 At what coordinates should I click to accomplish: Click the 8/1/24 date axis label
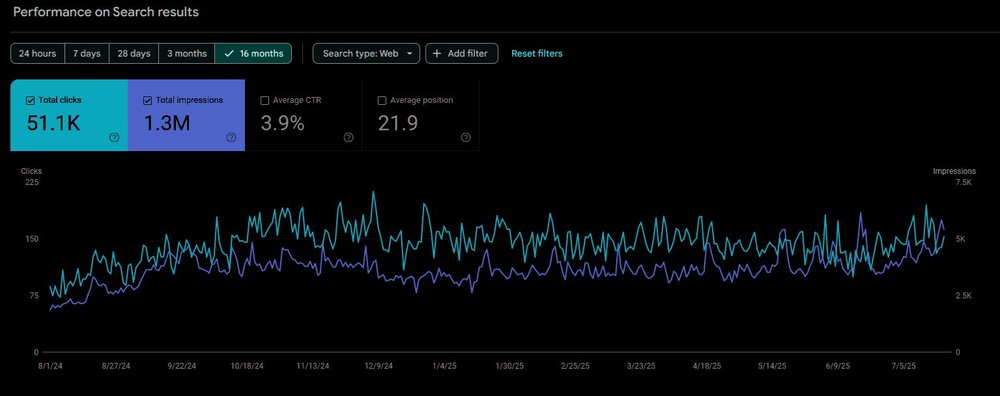(51, 366)
